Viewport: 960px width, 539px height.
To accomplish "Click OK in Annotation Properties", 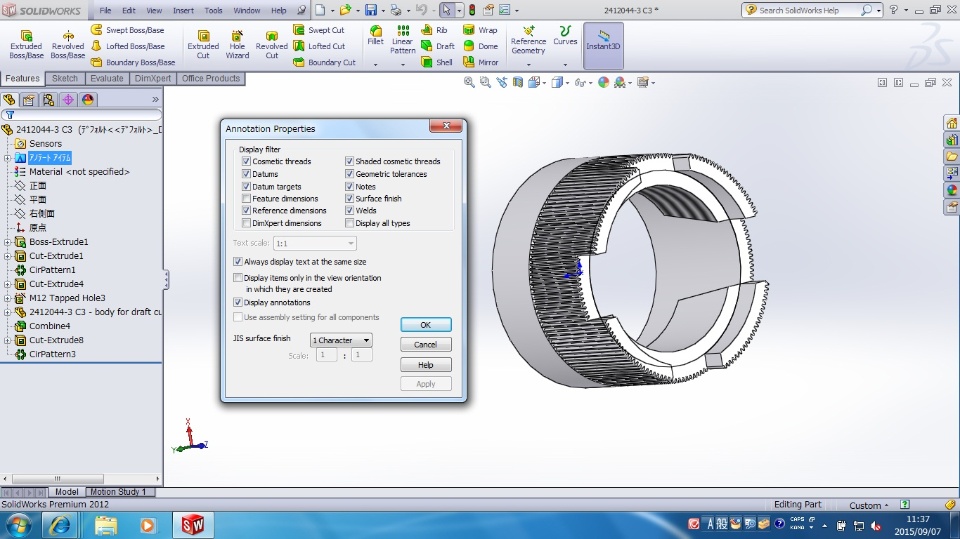I will (x=426, y=325).
